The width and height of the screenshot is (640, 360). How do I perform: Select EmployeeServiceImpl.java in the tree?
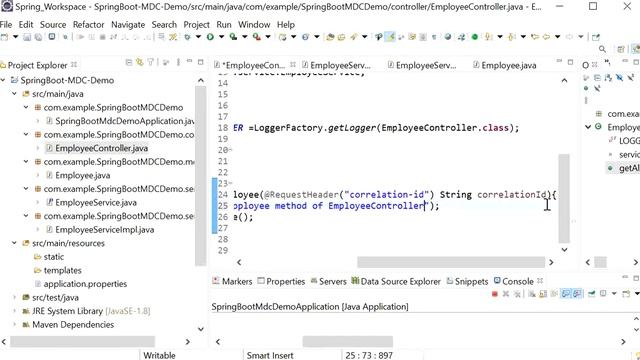(104, 229)
